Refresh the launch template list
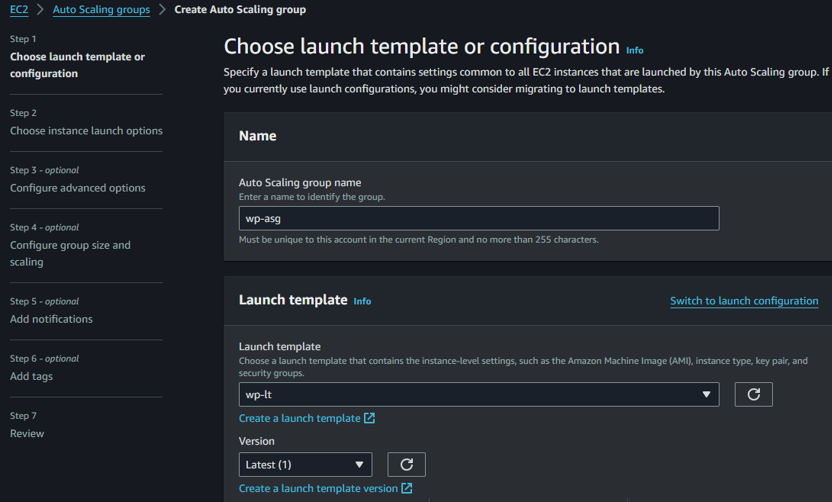Screen dimensions: 832x502 (753, 394)
